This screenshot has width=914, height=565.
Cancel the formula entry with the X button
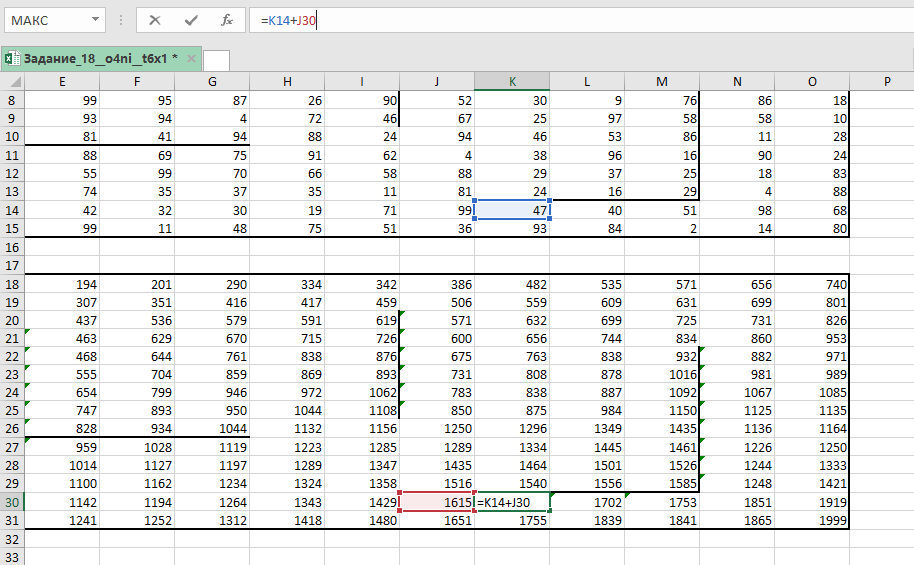pyautogui.click(x=155, y=20)
